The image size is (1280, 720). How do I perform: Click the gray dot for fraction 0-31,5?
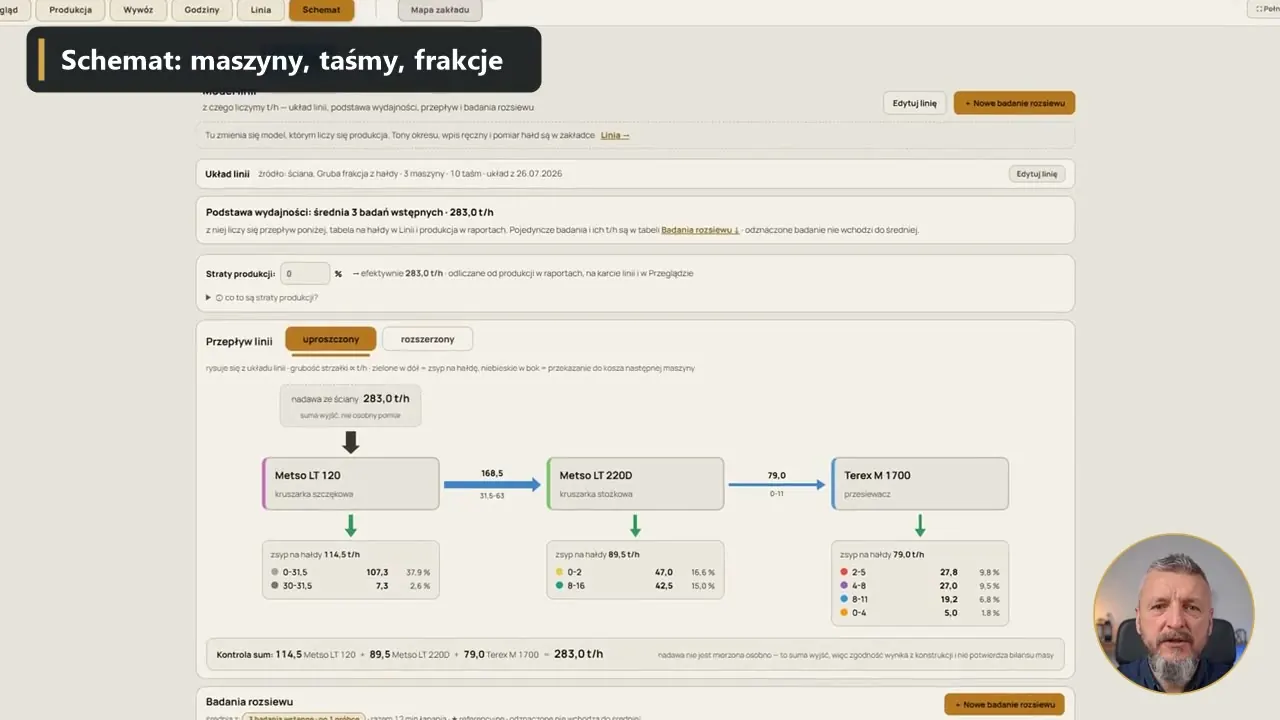[275, 572]
